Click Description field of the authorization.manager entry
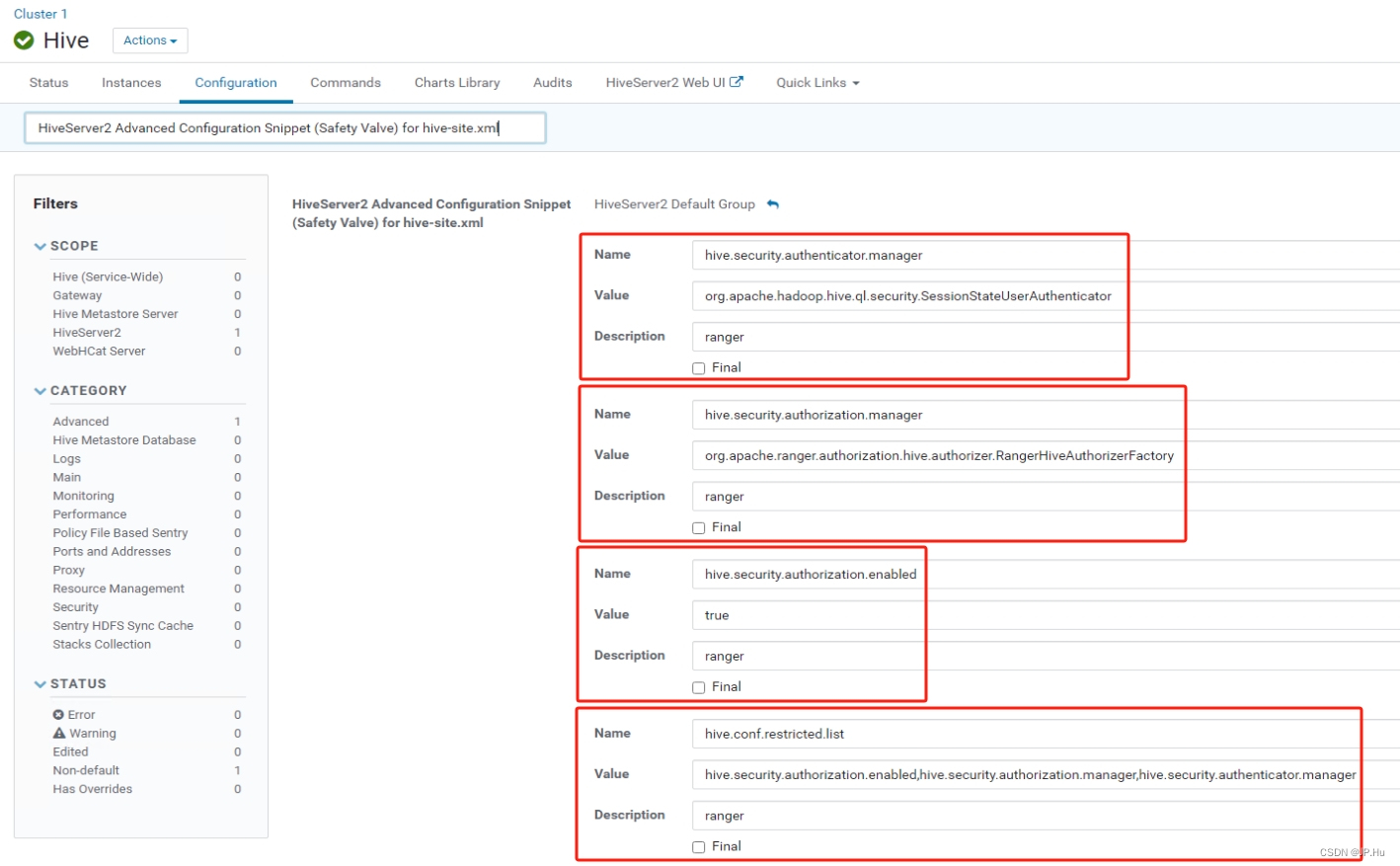Image resolution: width=1400 pixels, height=866 pixels. [1046, 497]
